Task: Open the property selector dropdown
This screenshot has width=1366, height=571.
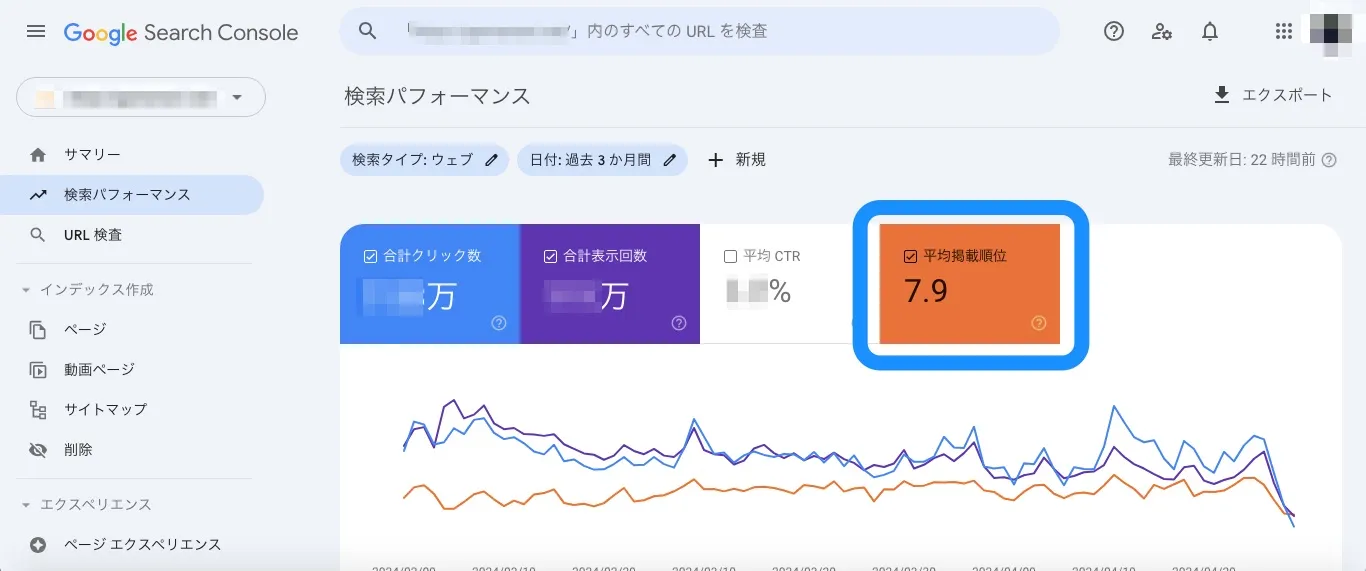Action: click(141, 98)
